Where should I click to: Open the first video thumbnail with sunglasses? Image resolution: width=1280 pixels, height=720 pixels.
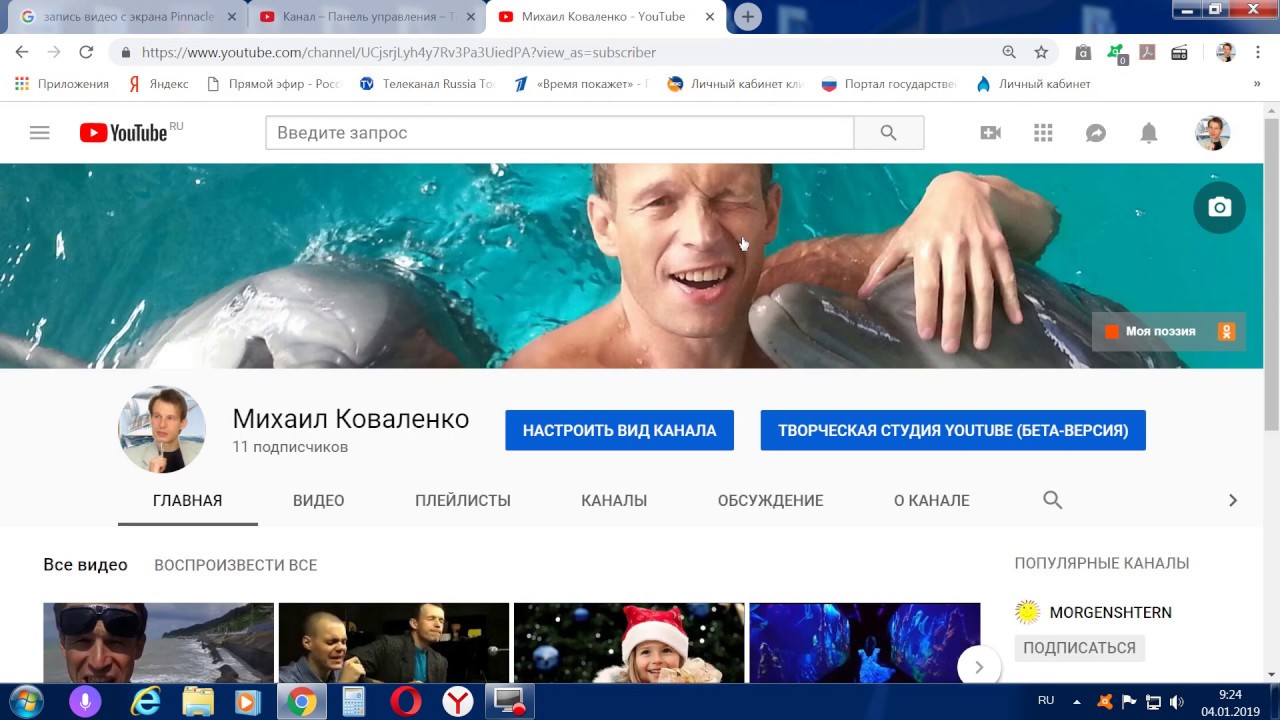pos(158,643)
